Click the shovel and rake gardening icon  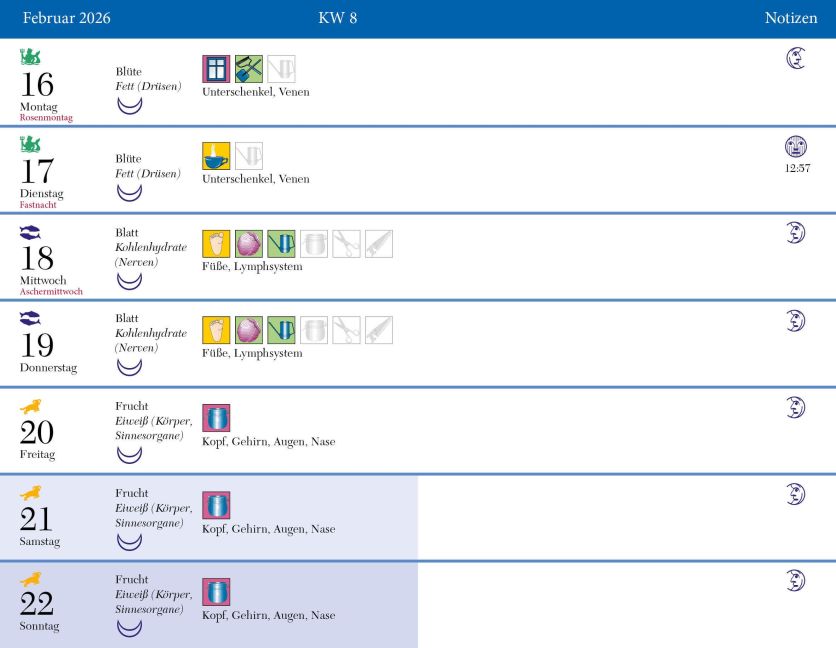pyautogui.click(x=248, y=69)
